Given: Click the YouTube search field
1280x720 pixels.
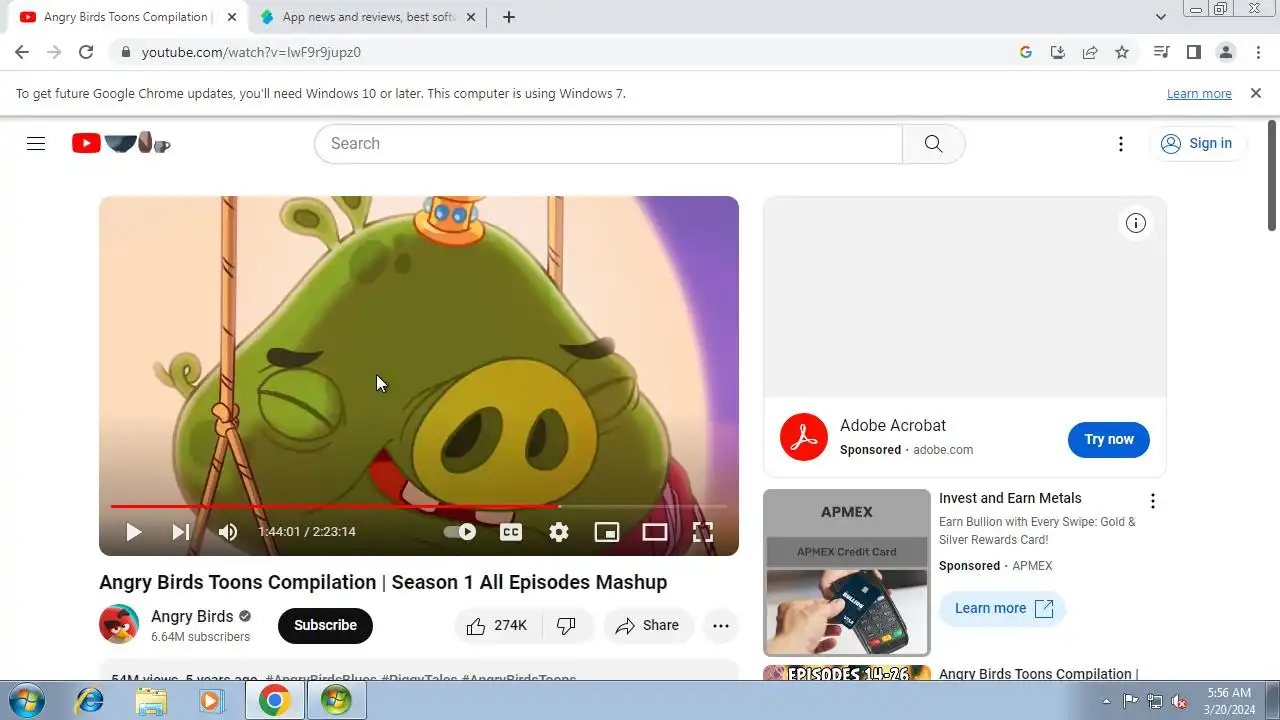Looking at the screenshot, I should point(608,143).
